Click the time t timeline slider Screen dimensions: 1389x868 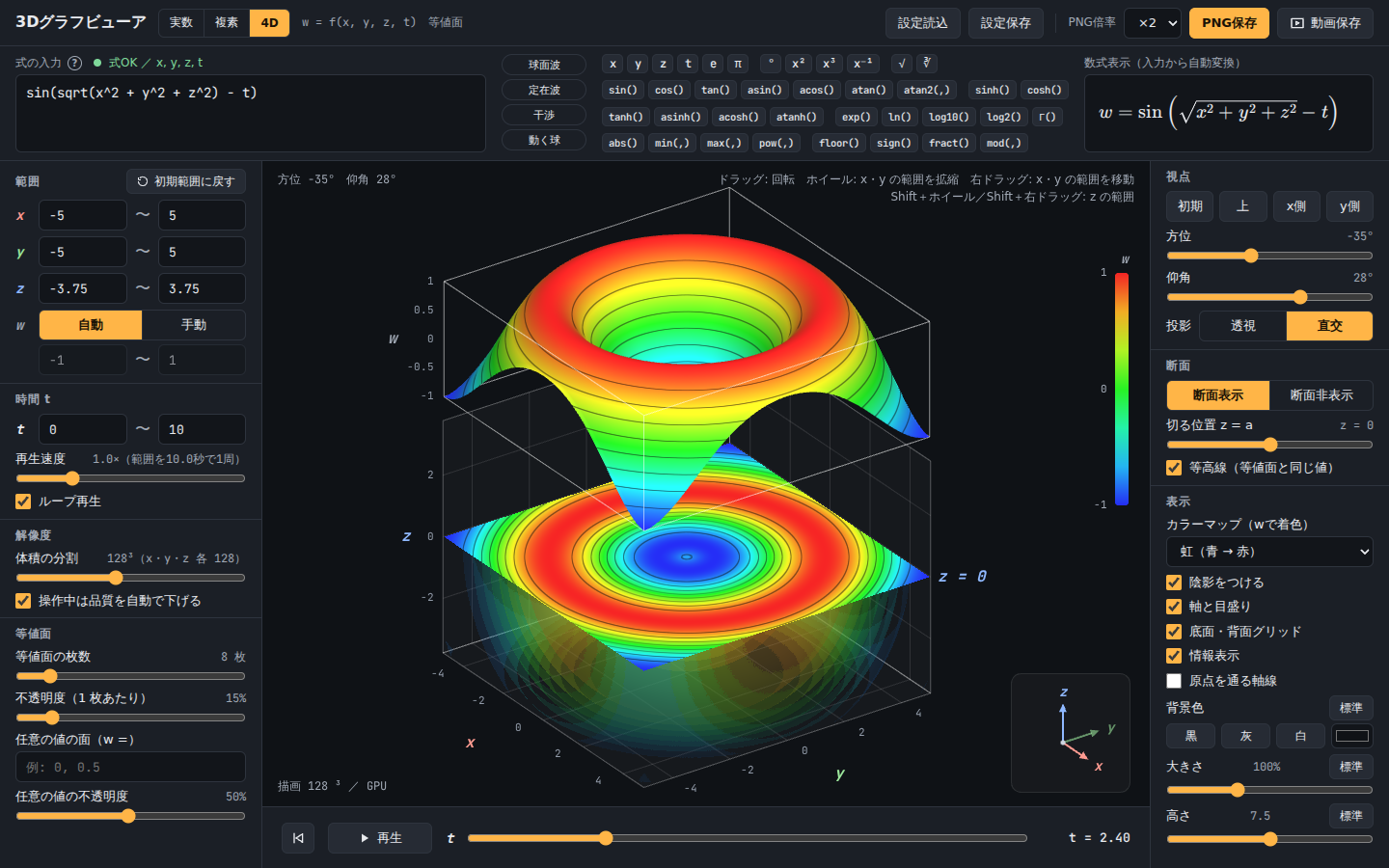[x=748, y=838]
